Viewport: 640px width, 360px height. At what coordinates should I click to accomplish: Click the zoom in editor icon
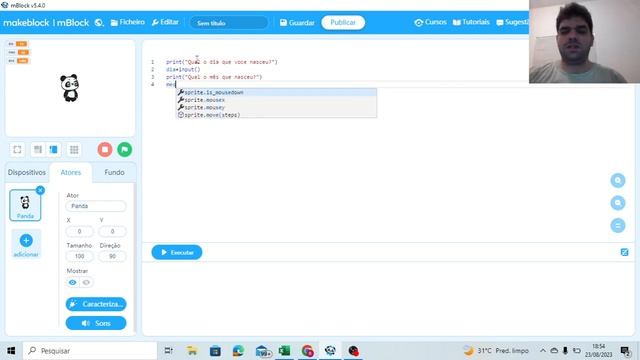point(618,180)
